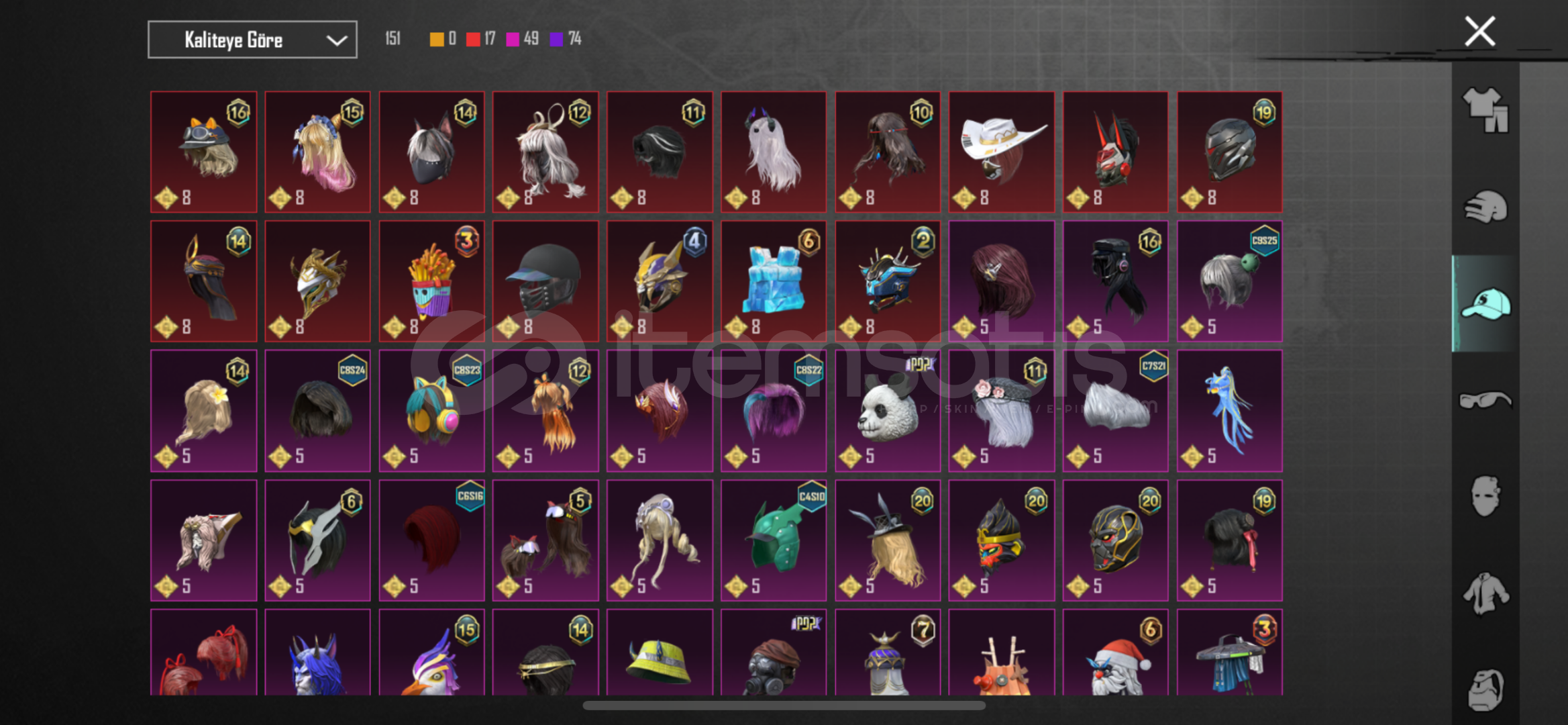The height and width of the screenshot is (725, 1568).
Task: Select the cap headgear category icon
Action: (x=1485, y=303)
